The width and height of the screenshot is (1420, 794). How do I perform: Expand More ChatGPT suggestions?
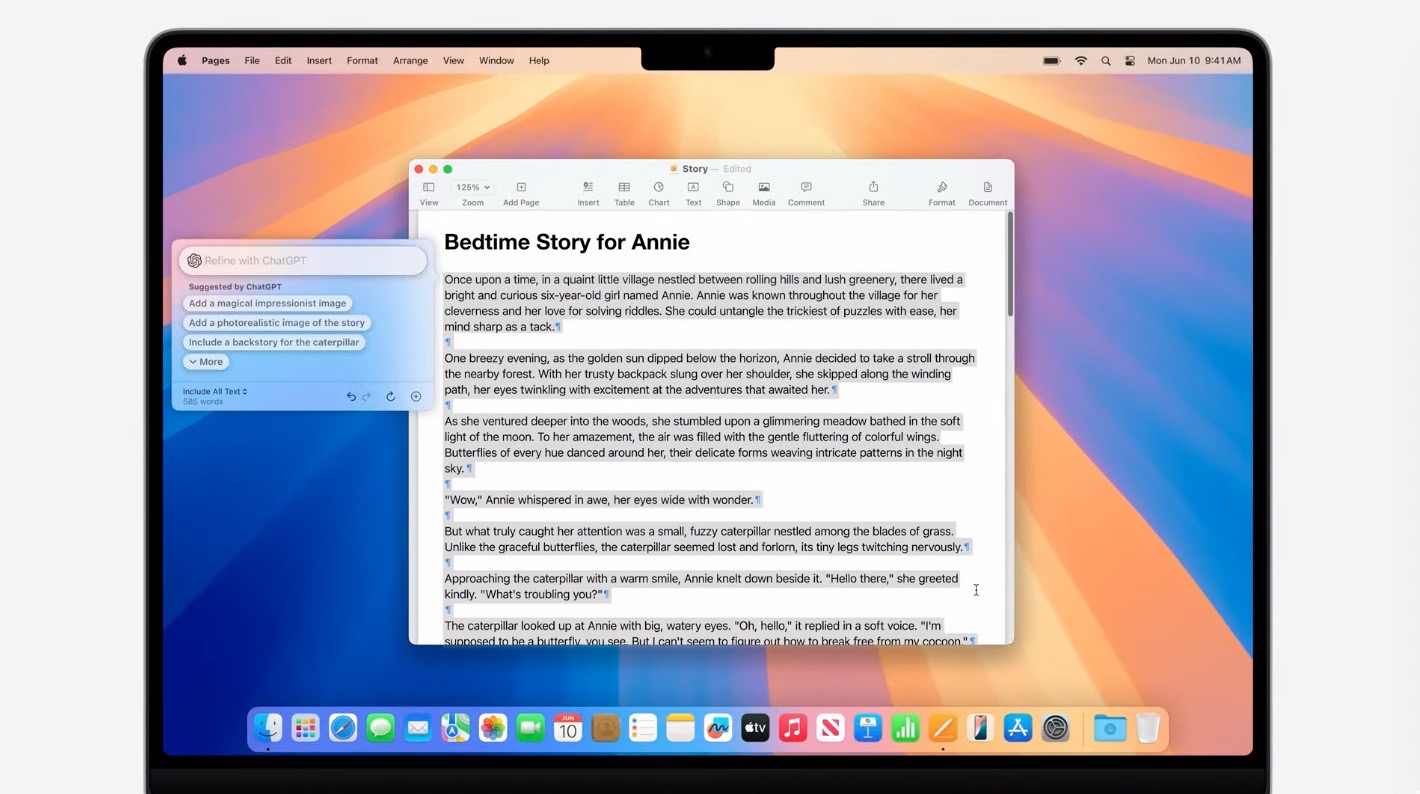[205, 361]
